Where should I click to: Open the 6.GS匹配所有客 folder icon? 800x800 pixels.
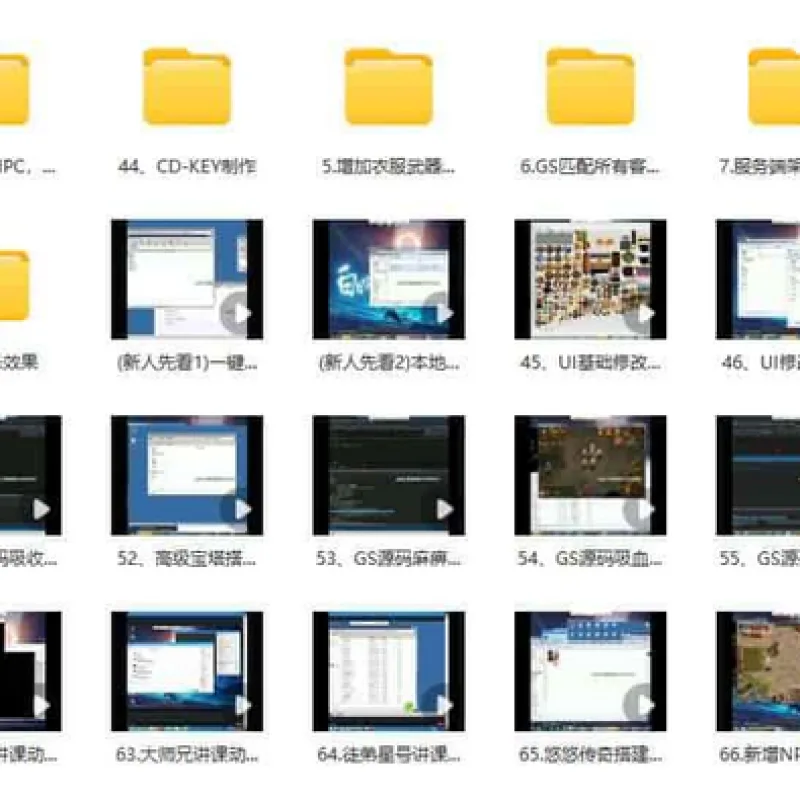pyautogui.click(x=590, y=87)
